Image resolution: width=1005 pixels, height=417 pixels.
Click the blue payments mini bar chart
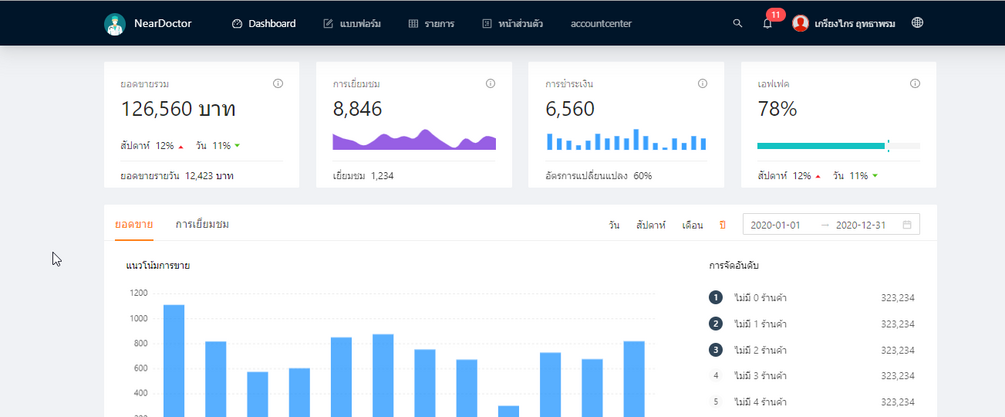(626, 140)
